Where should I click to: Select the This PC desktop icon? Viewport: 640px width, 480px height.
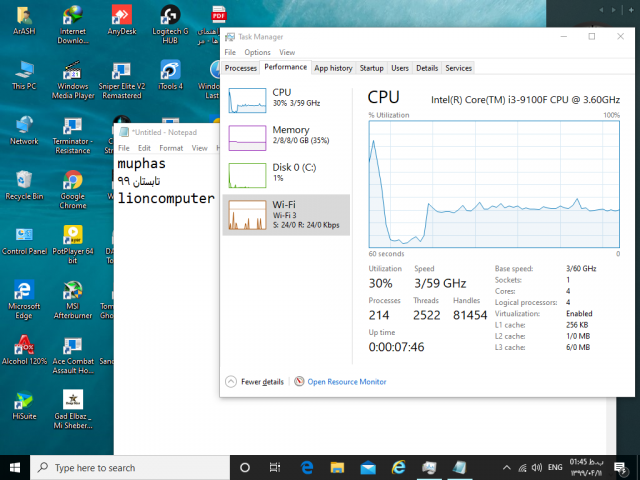24,76
